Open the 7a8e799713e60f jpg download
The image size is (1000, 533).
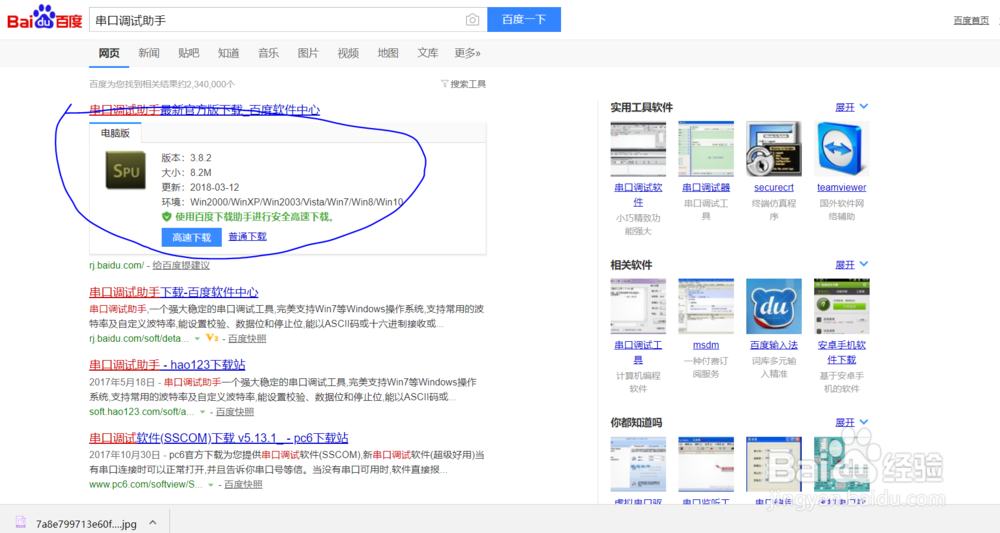pyautogui.click(x=86, y=523)
